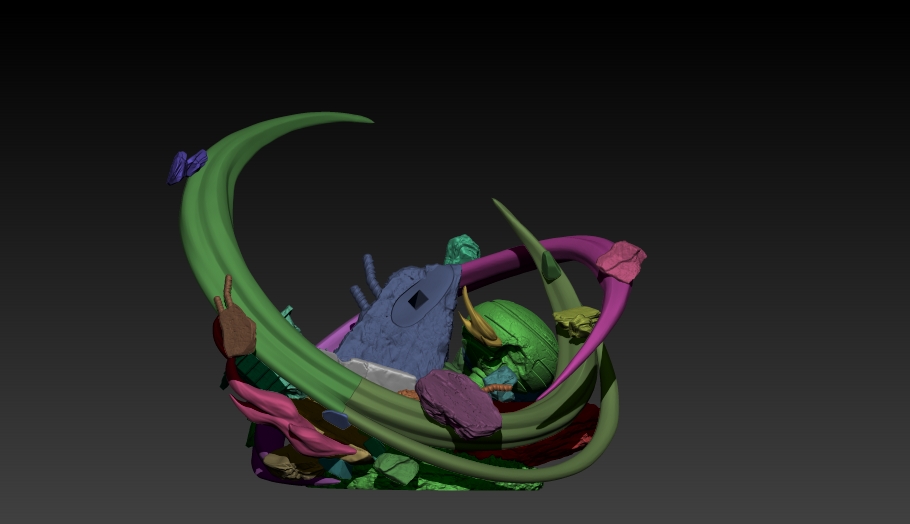The width and height of the screenshot is (910, 524).
Task: Select the small green cone spike
Action: click(x=550, y=267)
